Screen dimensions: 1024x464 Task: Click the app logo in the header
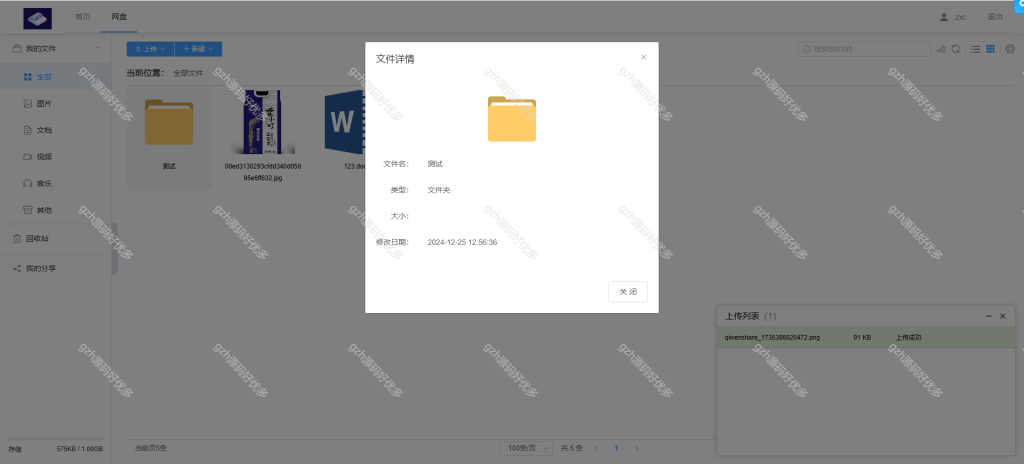[37, 18]
